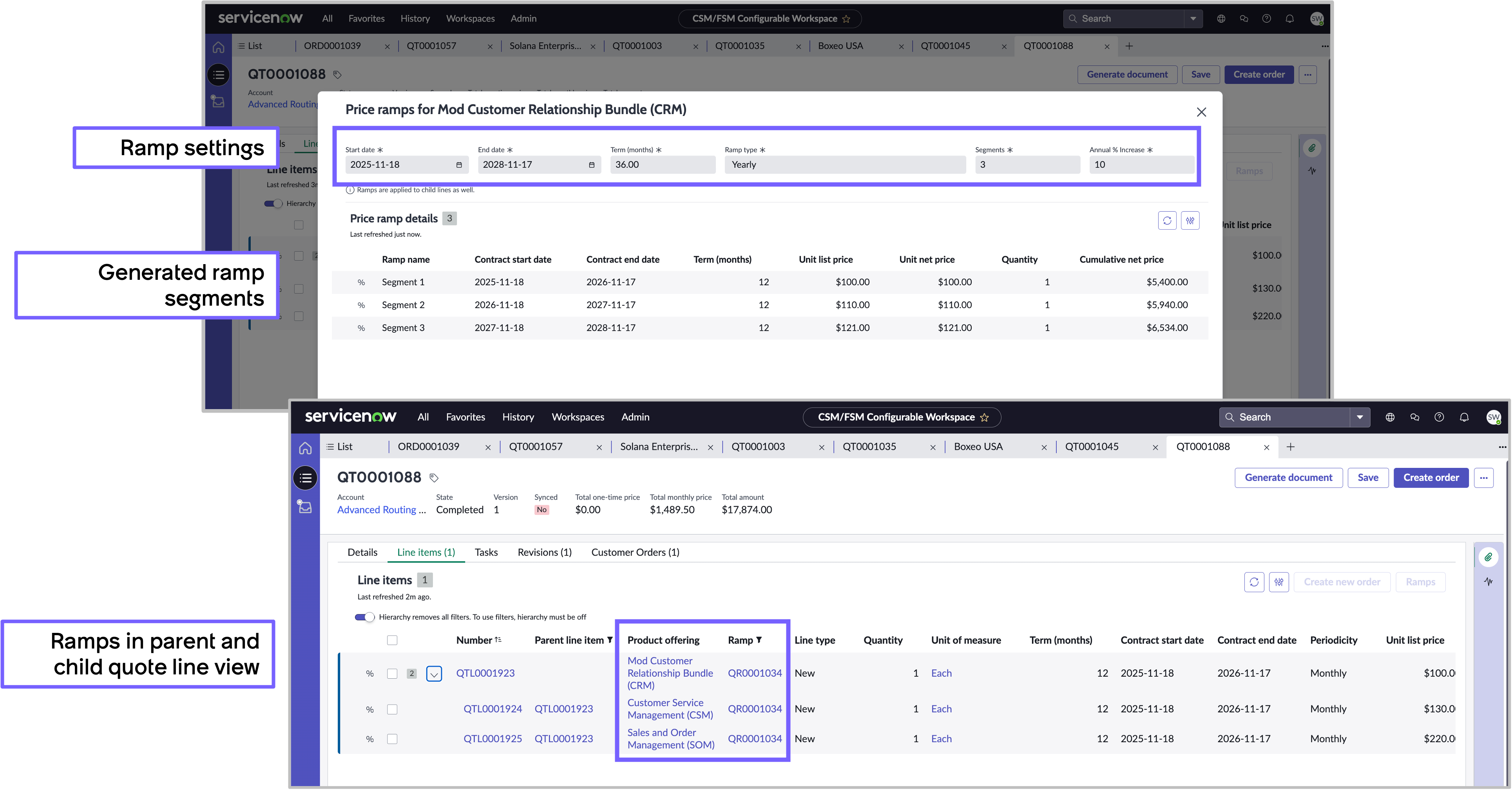The width and height of the screenshot is (1512, 790).
Task: Open the Workspaces menu in front window
Action: click(578, 417)
